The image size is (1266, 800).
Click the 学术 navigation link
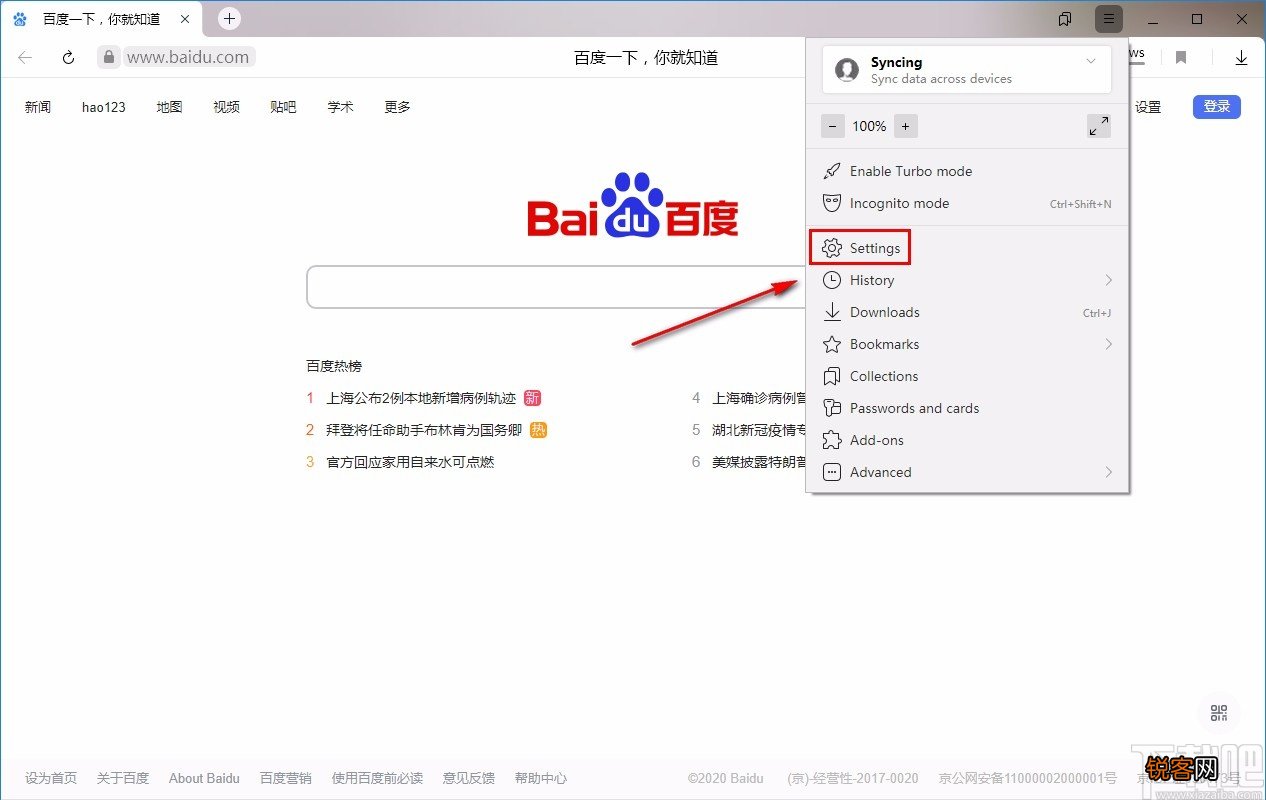[340, 107]
